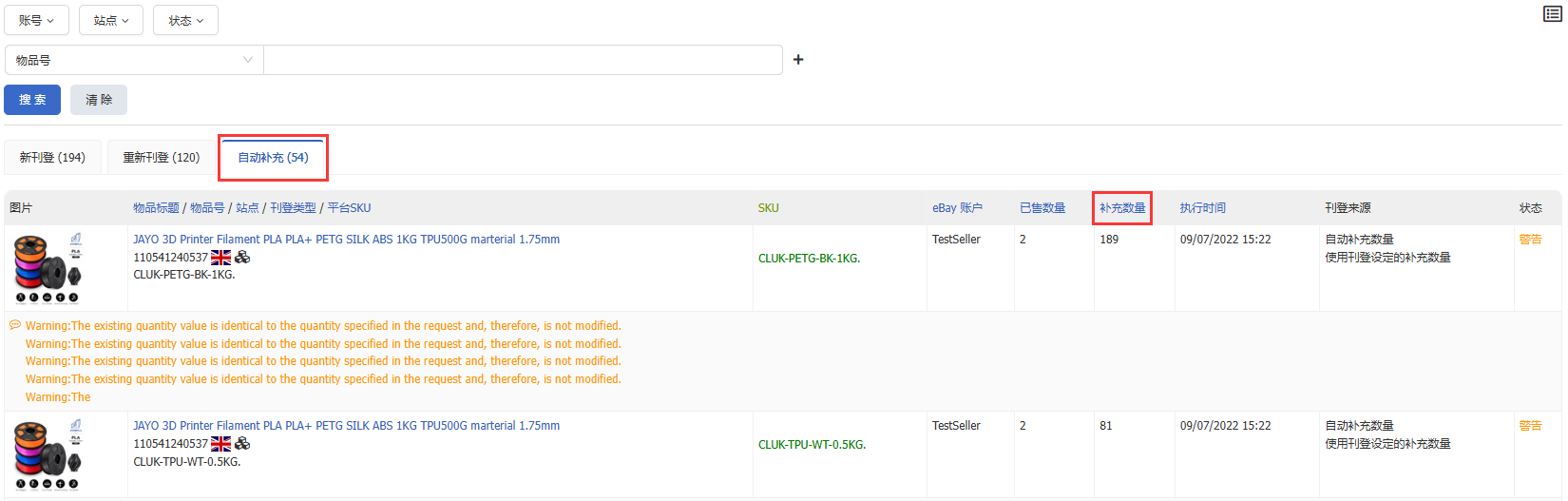
Task: Sort by 补充数量 column header
Action: (1122, 208)
